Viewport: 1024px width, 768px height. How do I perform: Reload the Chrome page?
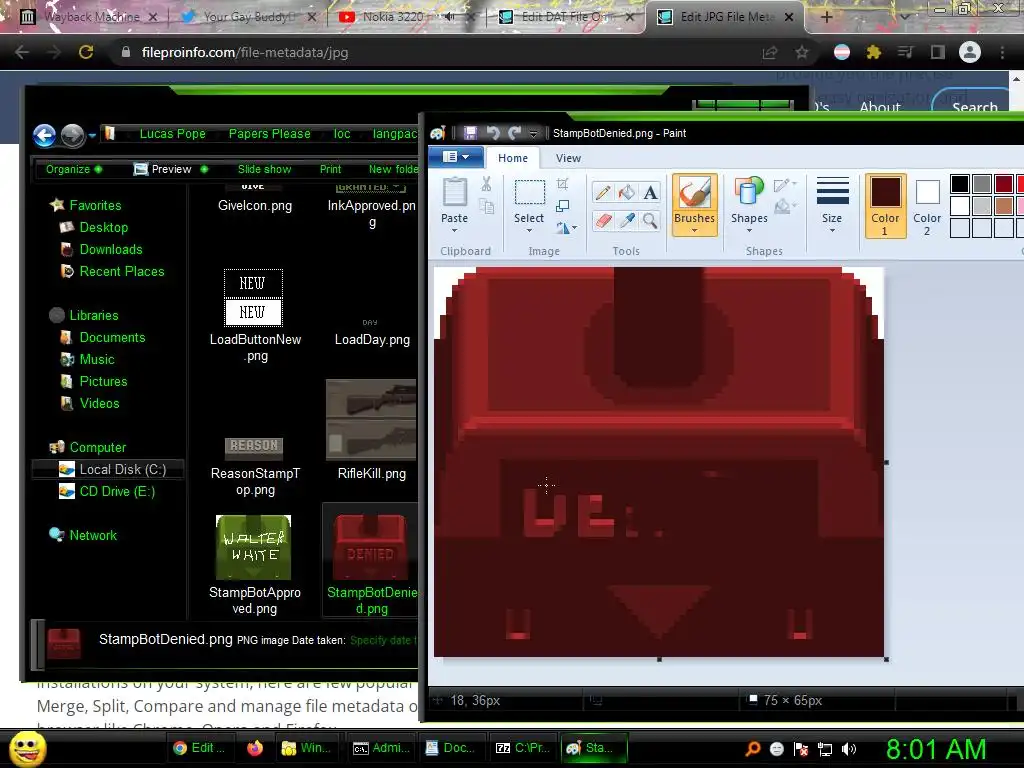tap(86, 52)
